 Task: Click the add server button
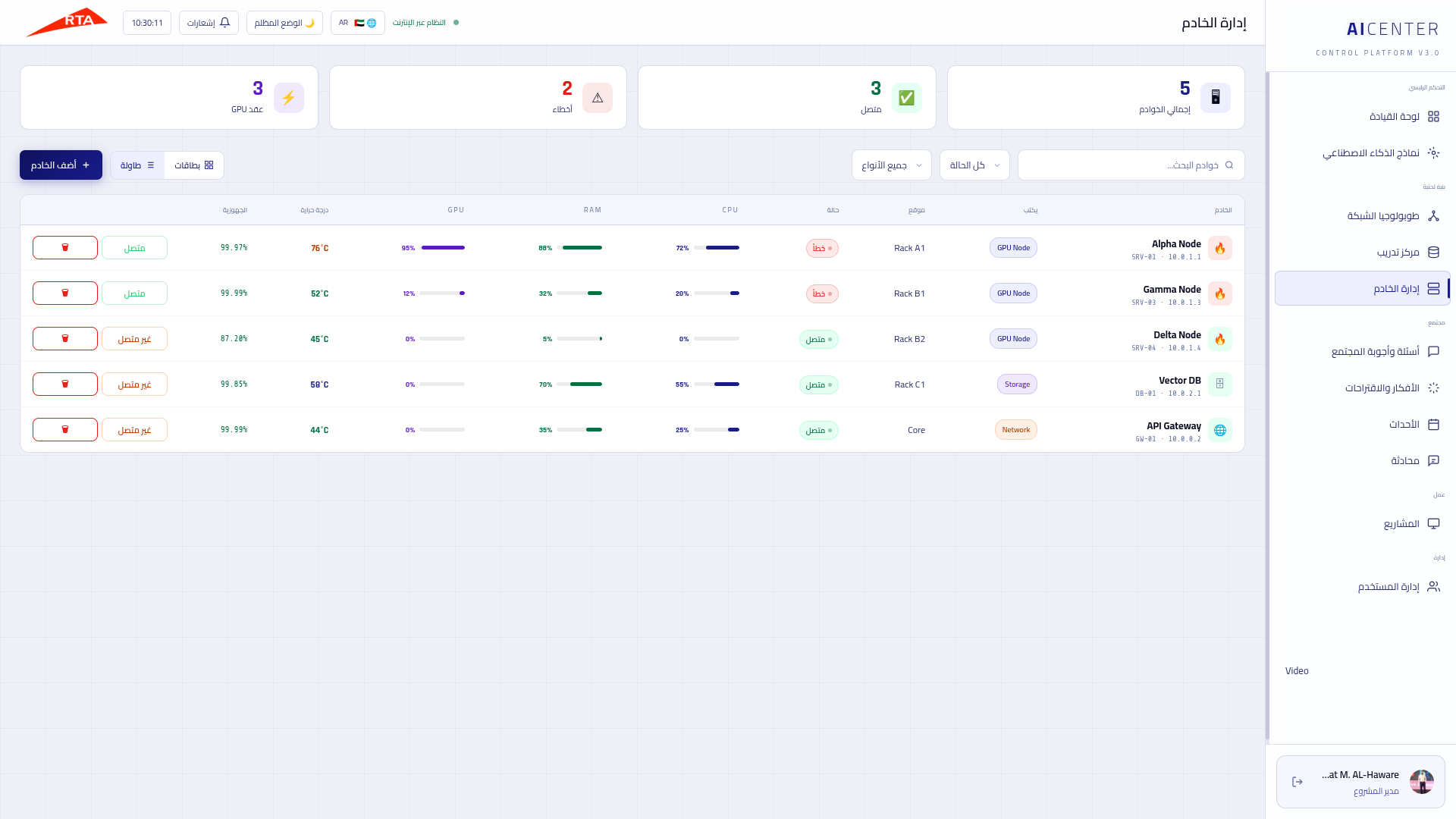click(61, 165)
